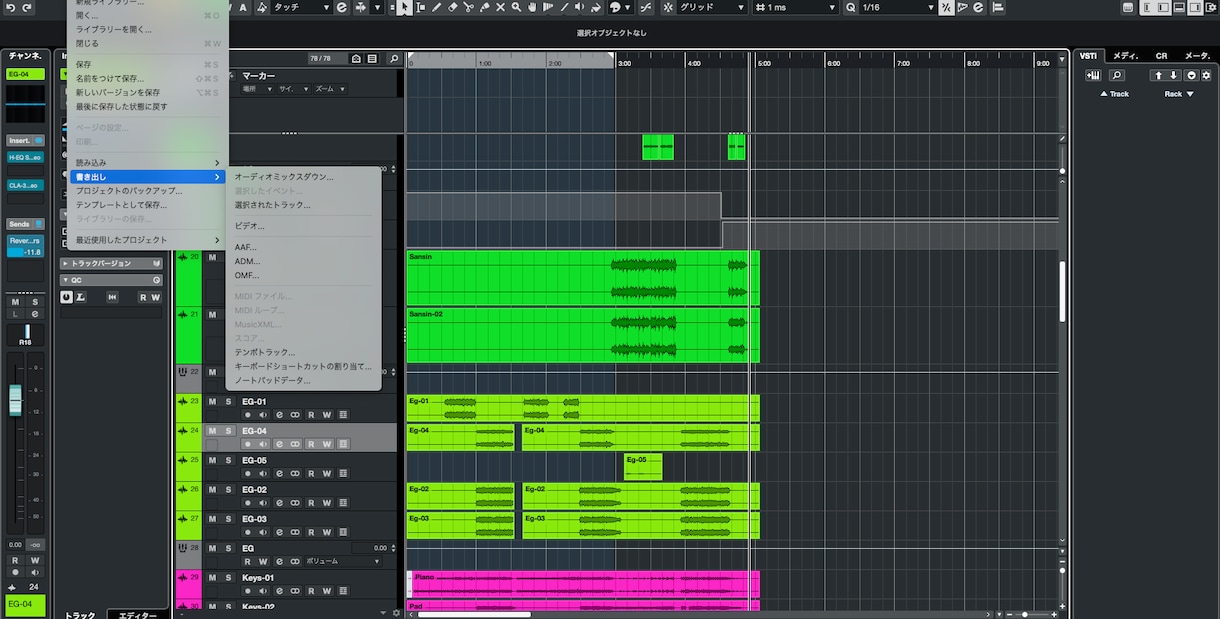1220x619 pixels.
Task: Select the Draw pencil tool
Action: 436,7
